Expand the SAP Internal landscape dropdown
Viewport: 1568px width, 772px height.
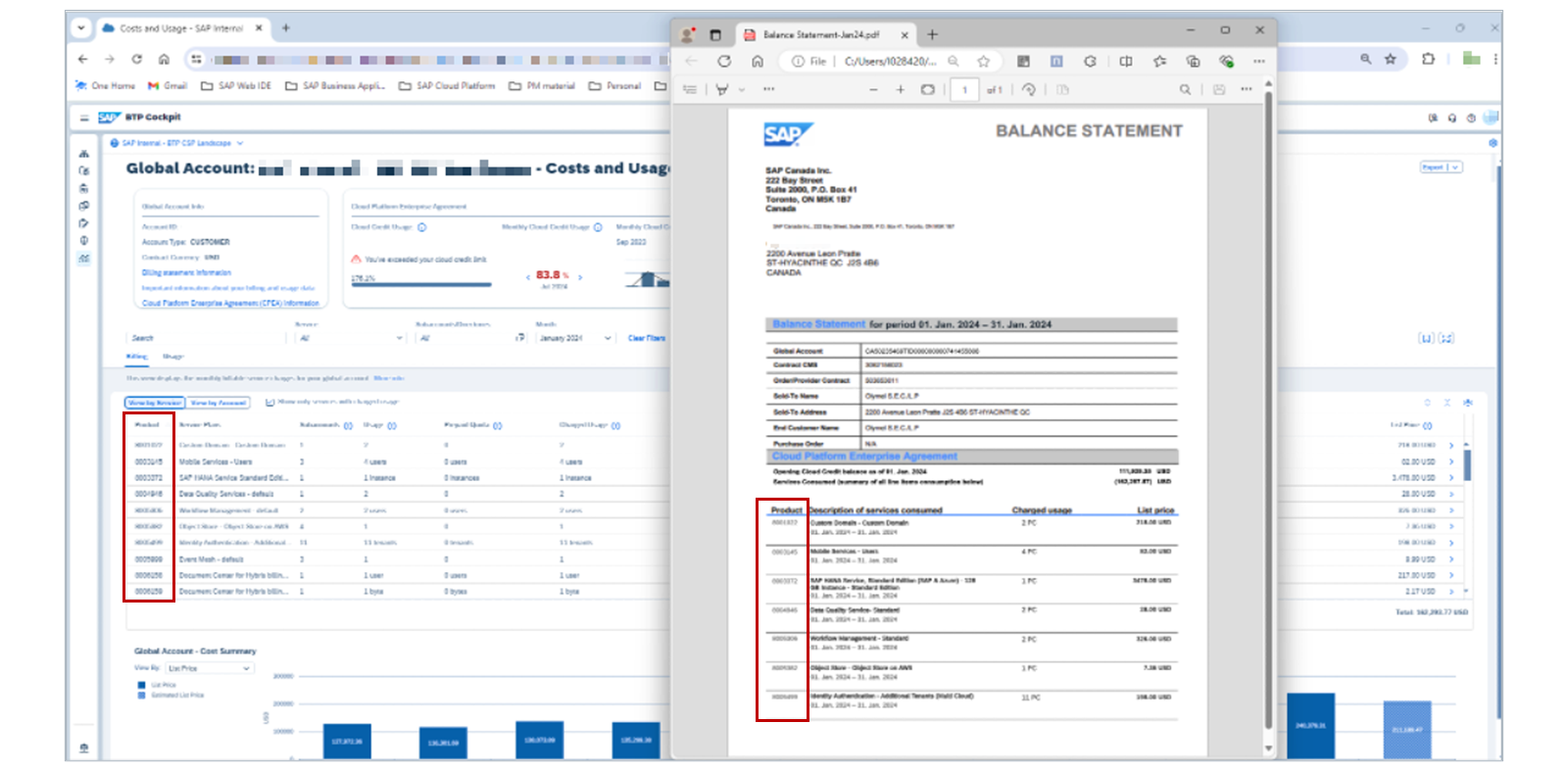pos(240,143)
